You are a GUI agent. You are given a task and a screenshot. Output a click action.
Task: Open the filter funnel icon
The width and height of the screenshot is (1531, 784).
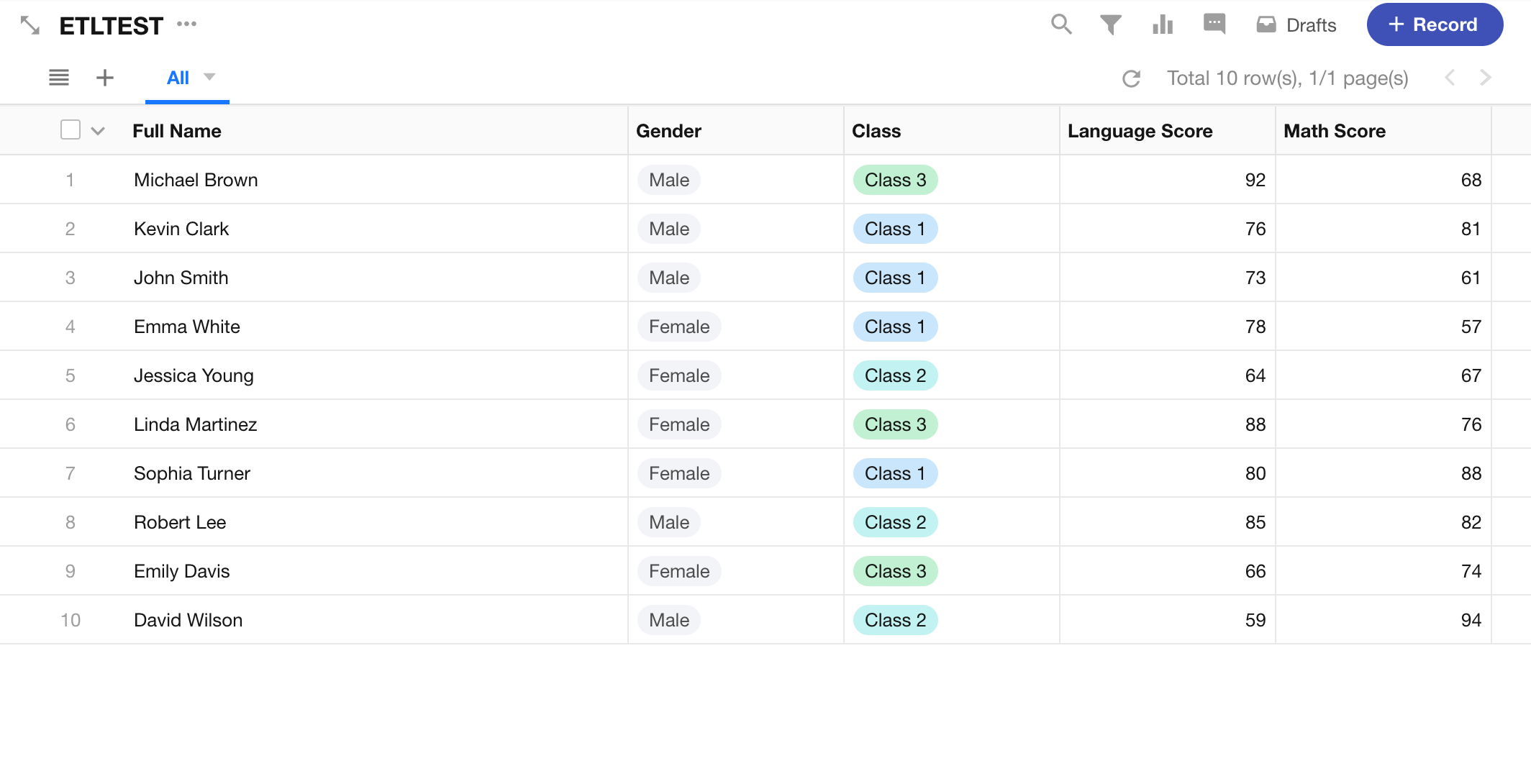point(1111,24)
